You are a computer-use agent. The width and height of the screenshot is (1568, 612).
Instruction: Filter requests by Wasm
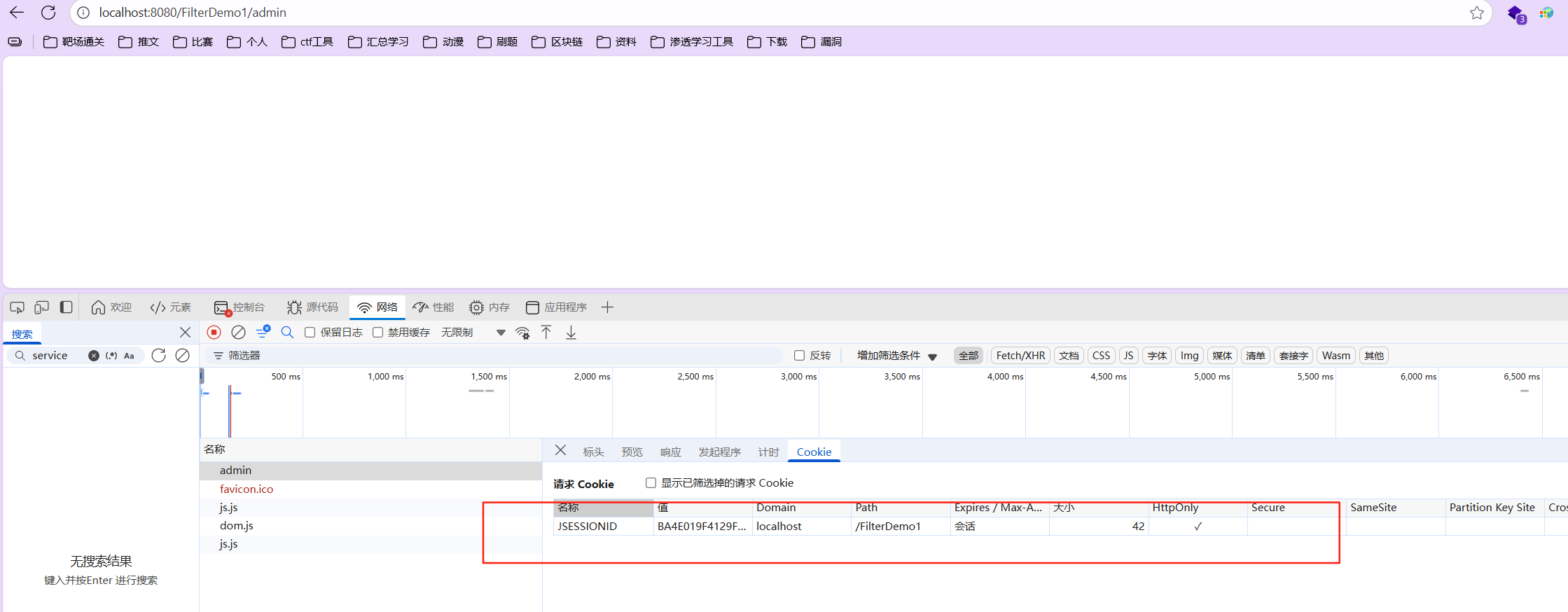tap(1336, 356)
